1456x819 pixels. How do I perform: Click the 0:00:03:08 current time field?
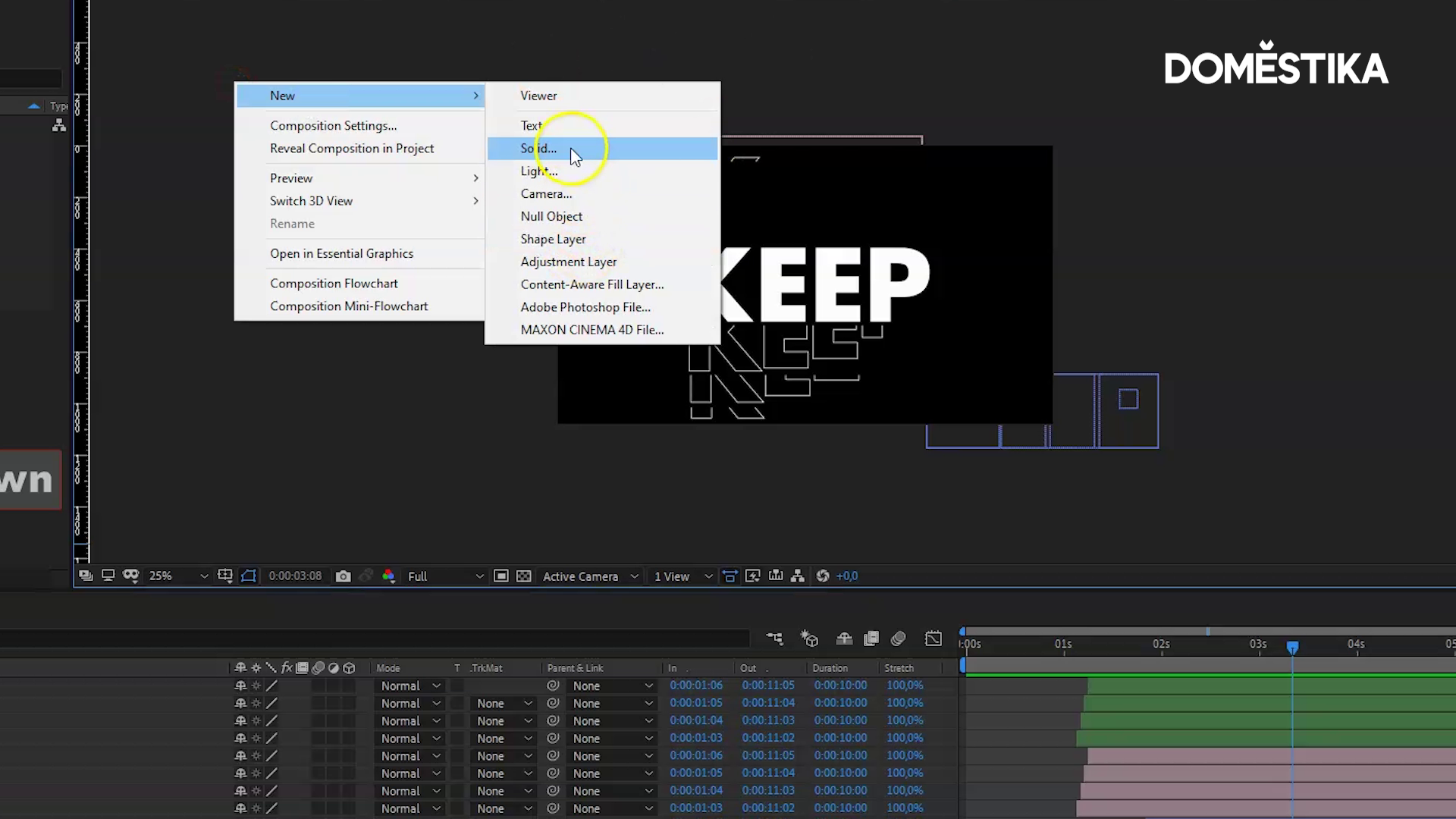click(295, 576)
